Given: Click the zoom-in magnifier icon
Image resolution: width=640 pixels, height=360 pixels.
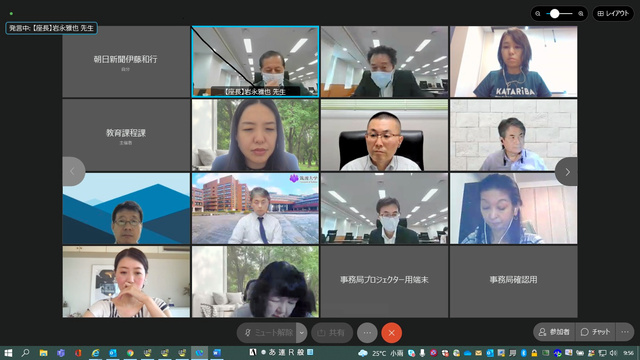Looking at the screenshot, I should coord(581,13).
